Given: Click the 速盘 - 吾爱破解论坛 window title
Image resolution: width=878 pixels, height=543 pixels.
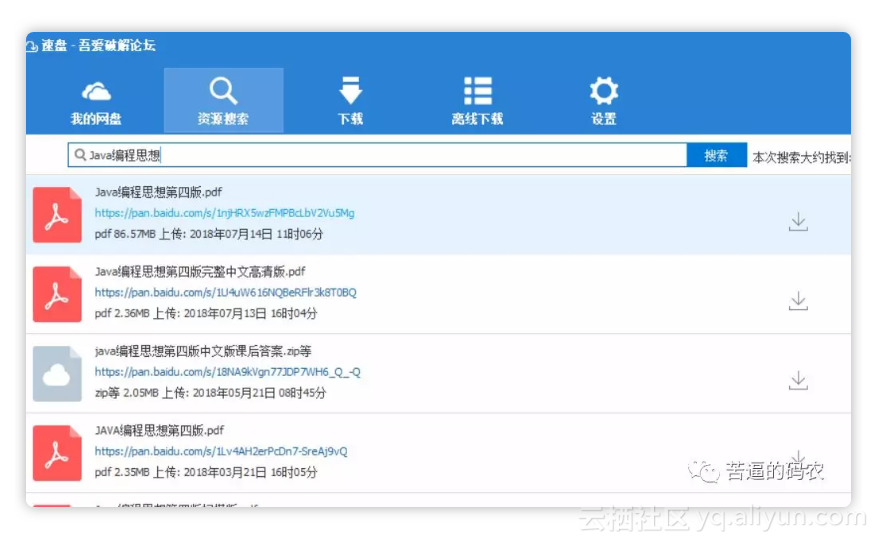Looking at the screenshot, I should [98, 45].
